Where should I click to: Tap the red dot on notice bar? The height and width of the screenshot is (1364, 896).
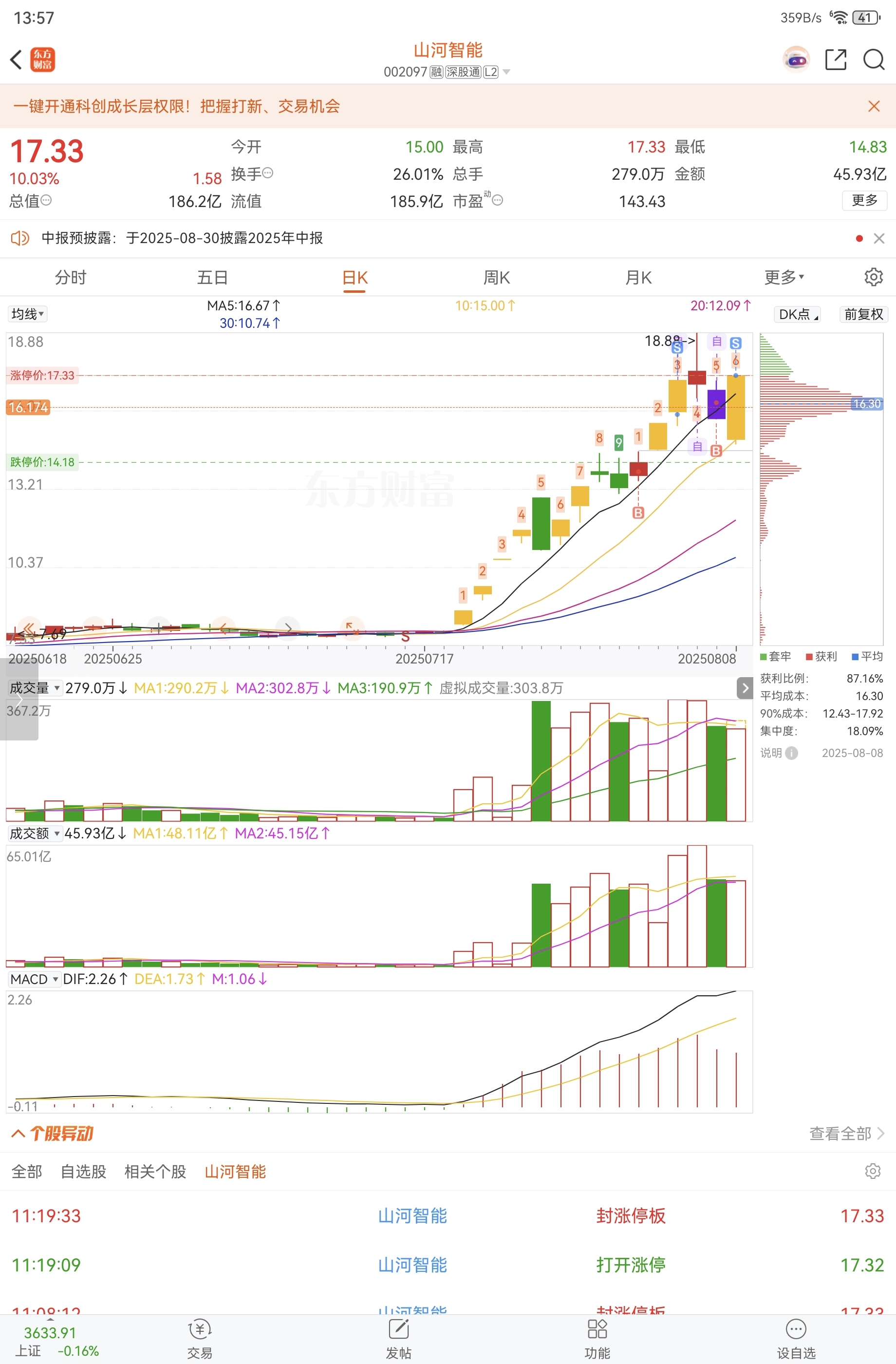coord(859,238)
